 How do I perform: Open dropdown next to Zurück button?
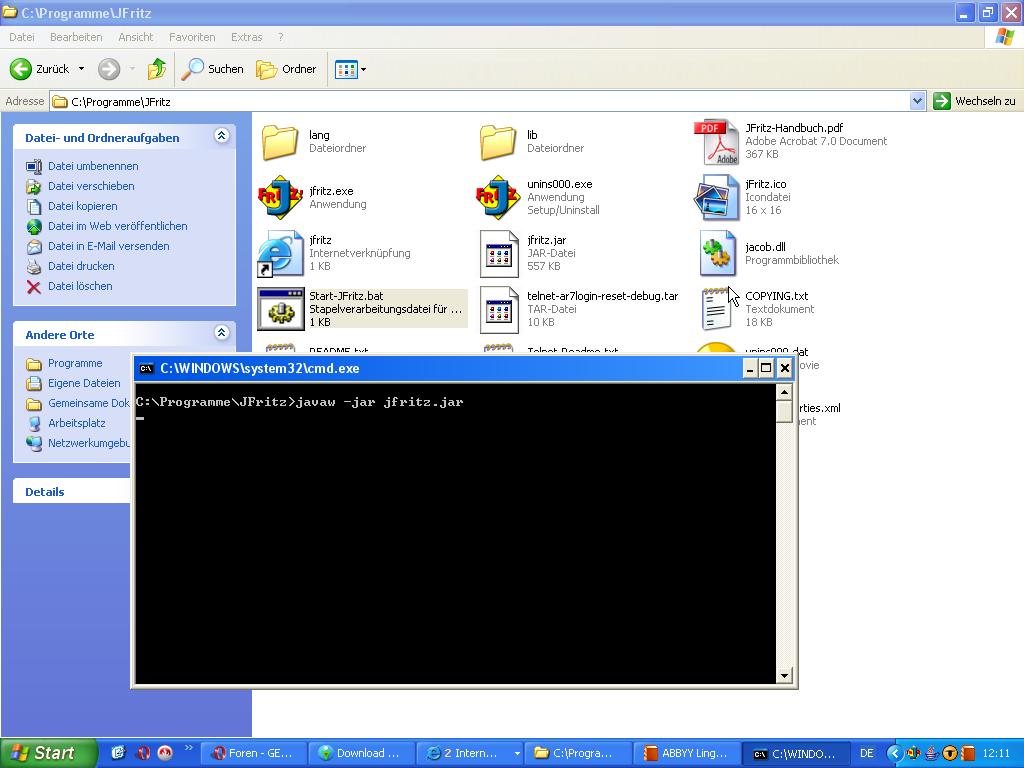[x=82, y=69]
